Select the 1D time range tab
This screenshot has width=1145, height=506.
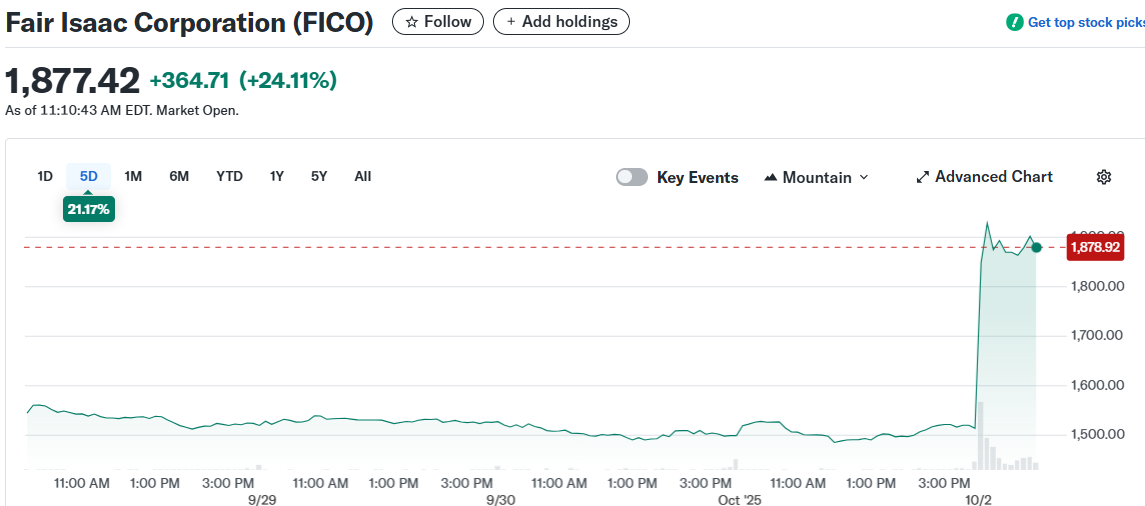(45, 176)
